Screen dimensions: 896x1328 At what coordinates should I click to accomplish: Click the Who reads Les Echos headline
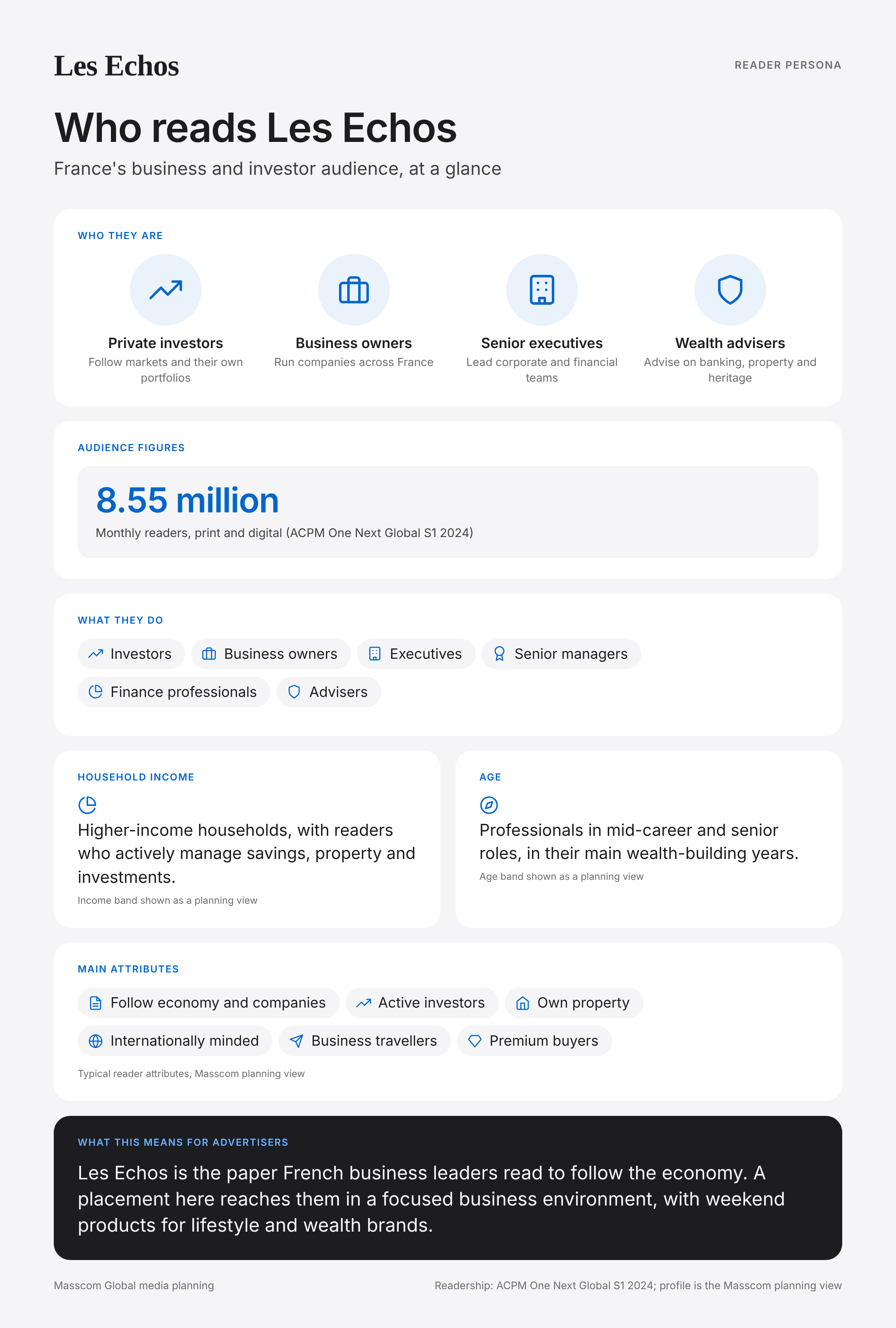click(x=255, y=127)
